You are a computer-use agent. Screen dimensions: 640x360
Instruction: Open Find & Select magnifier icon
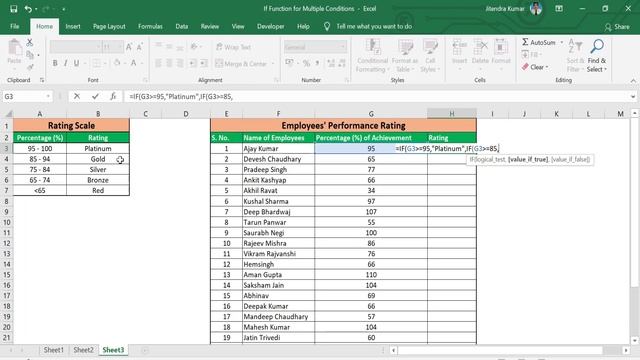[x=597, y=46]
